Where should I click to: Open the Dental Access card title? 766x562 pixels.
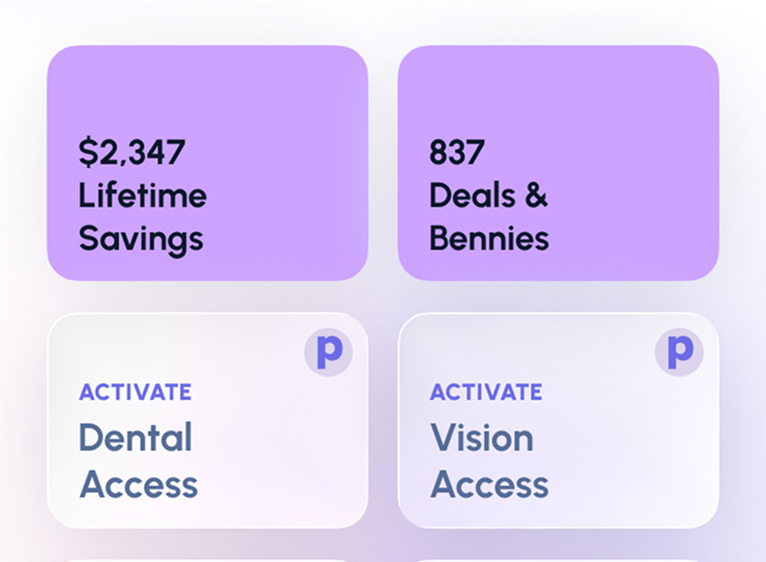tap(139, 461)
